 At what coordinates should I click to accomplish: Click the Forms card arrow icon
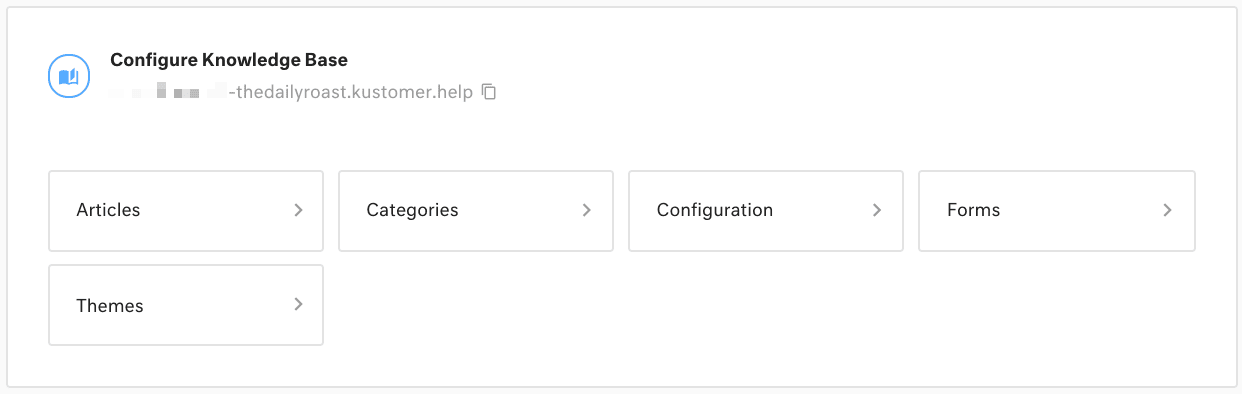[1167, 210]
